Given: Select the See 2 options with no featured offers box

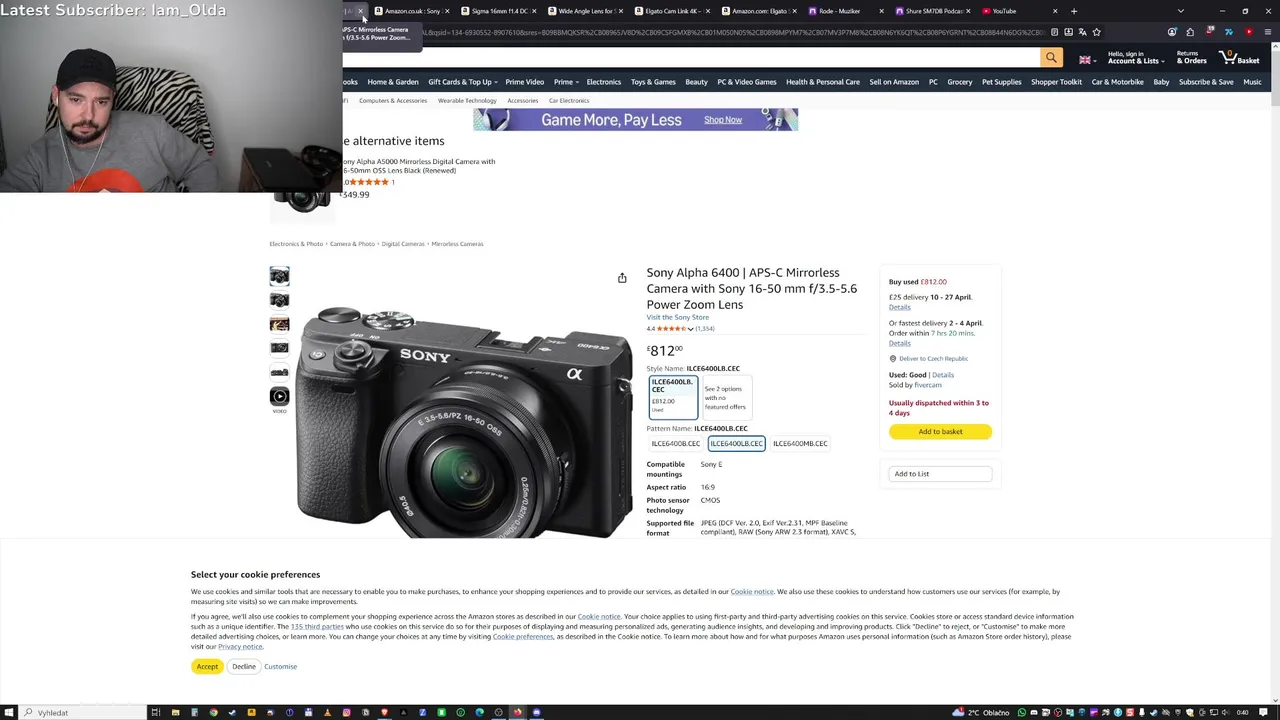Looking at the screenshot, I should click(x=725, y=397).
